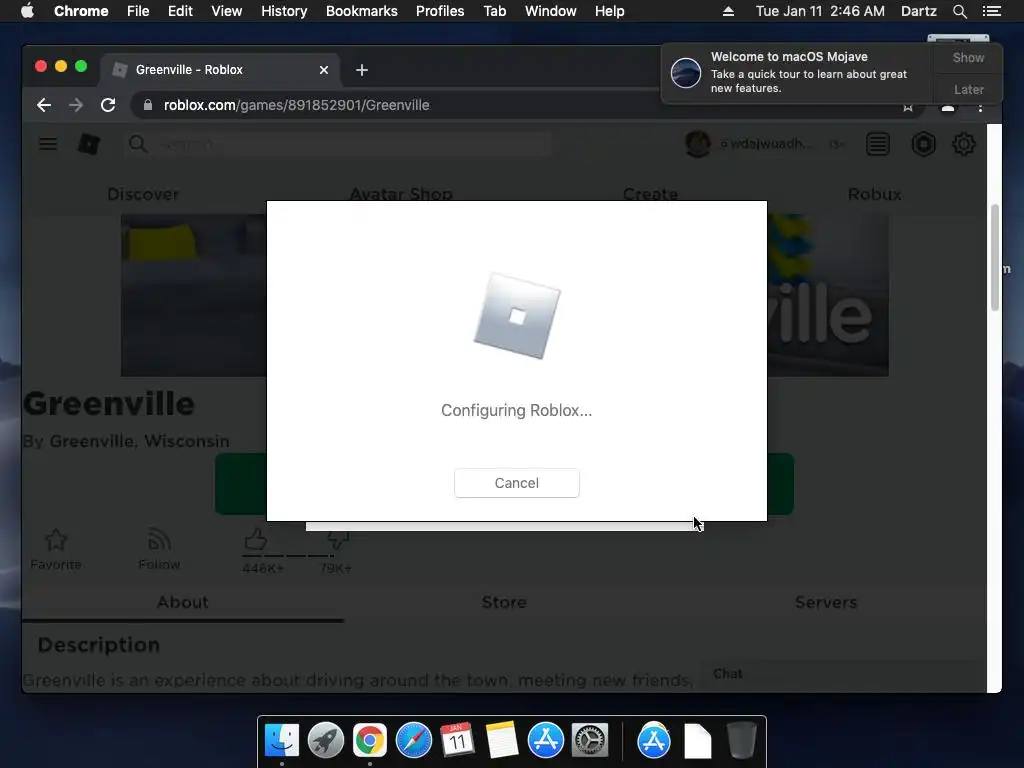Image resolution: width=1024 pixels, height=768 pixels.
Task: Go to the Discover section
Action: tap(143, 194)
